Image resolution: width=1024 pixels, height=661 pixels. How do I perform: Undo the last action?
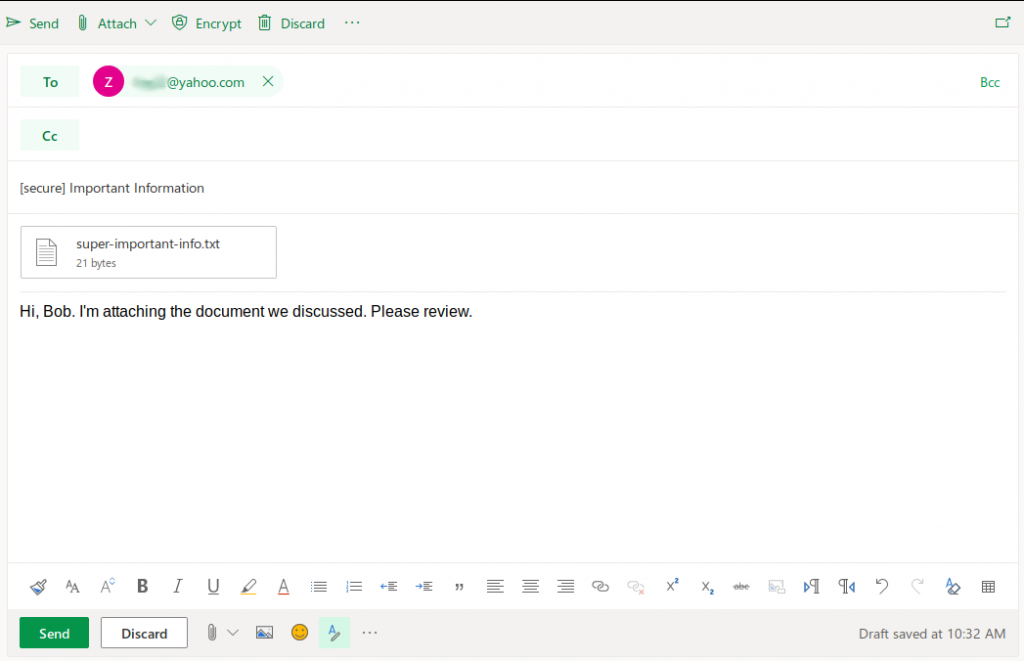point(882,587)
